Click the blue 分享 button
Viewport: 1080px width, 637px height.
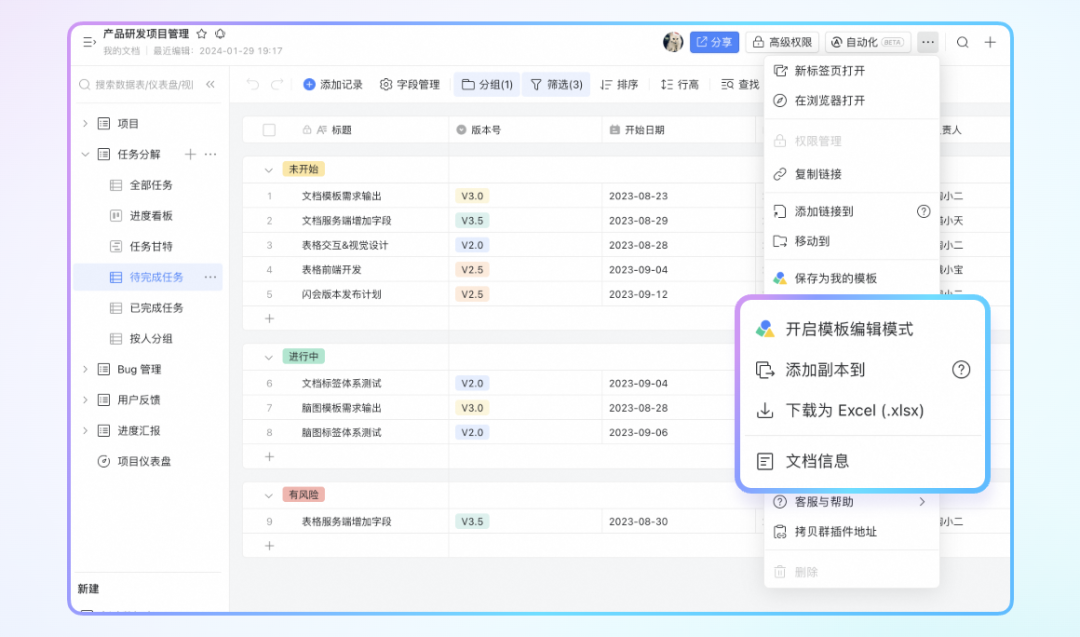pos(714,42)
